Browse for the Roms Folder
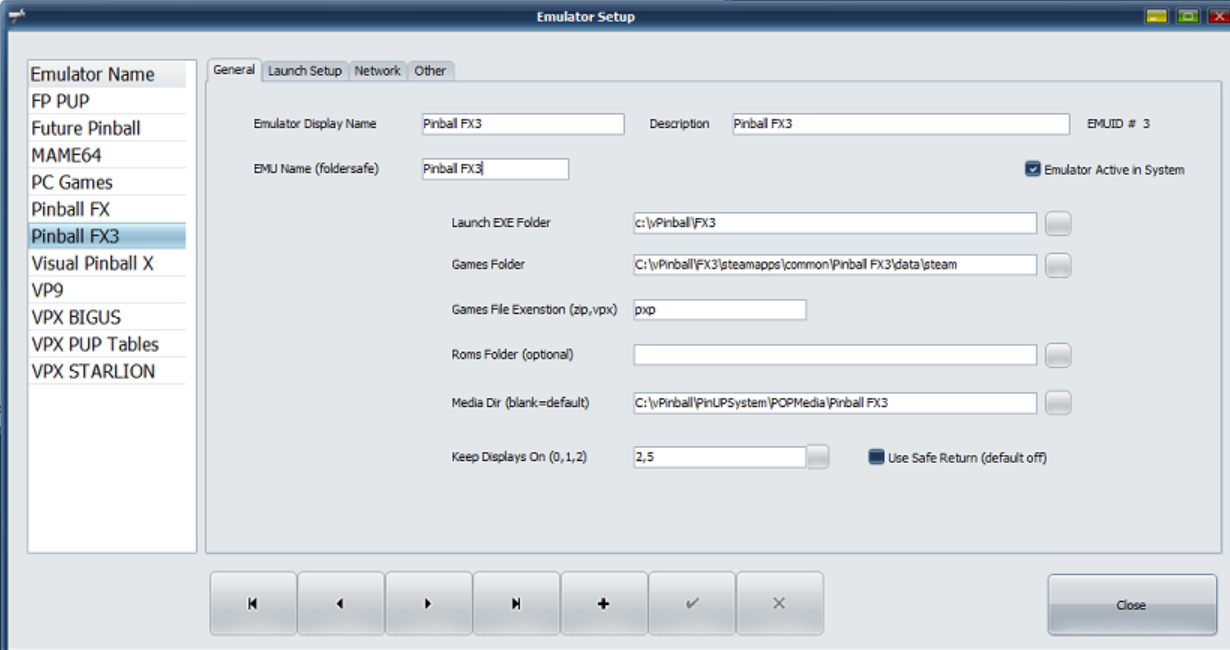This screenshot has height=650, width=1230. coord(1058,355)
